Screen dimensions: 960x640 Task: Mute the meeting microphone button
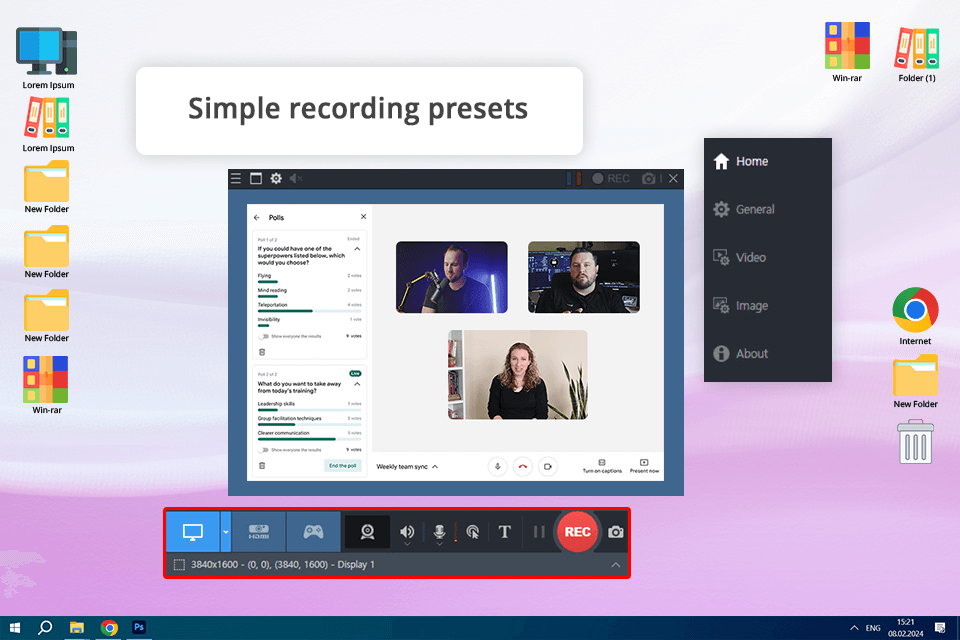[497, 467]
